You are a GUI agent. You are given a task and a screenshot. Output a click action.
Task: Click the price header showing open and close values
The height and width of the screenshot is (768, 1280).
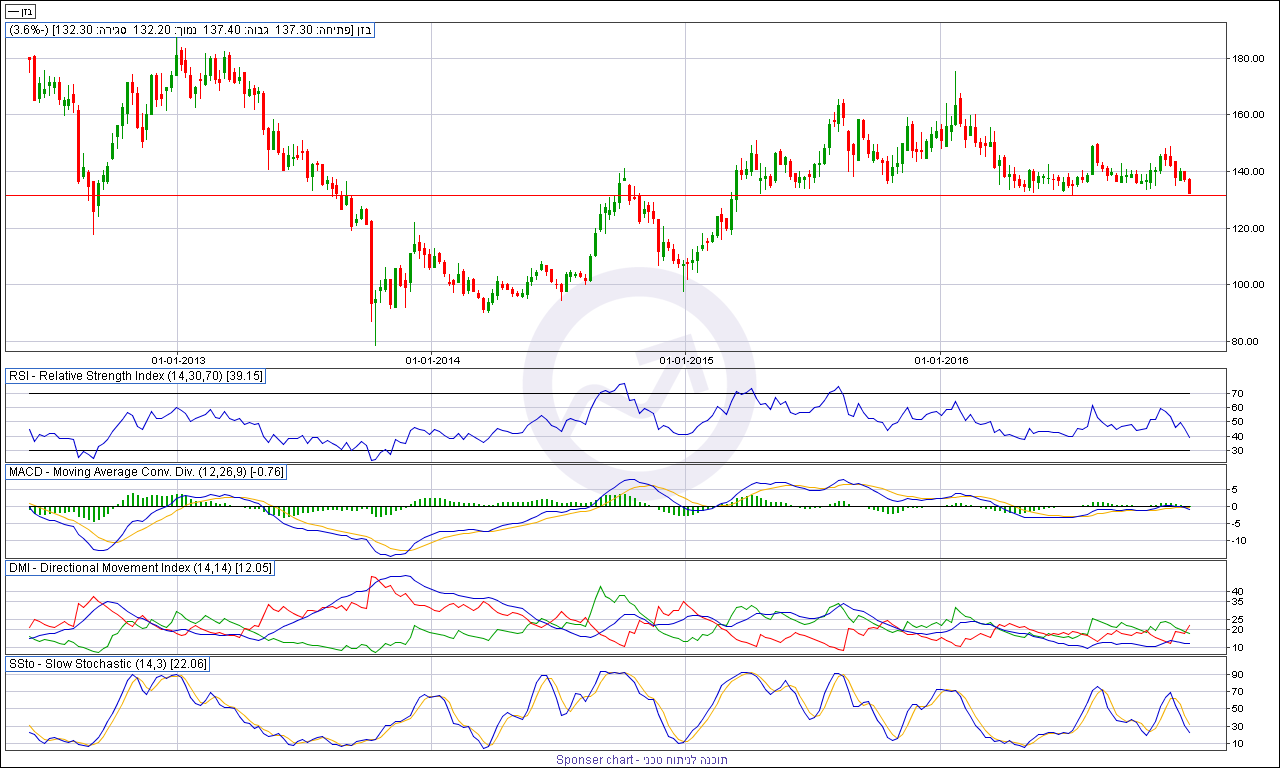coord(190,30)
